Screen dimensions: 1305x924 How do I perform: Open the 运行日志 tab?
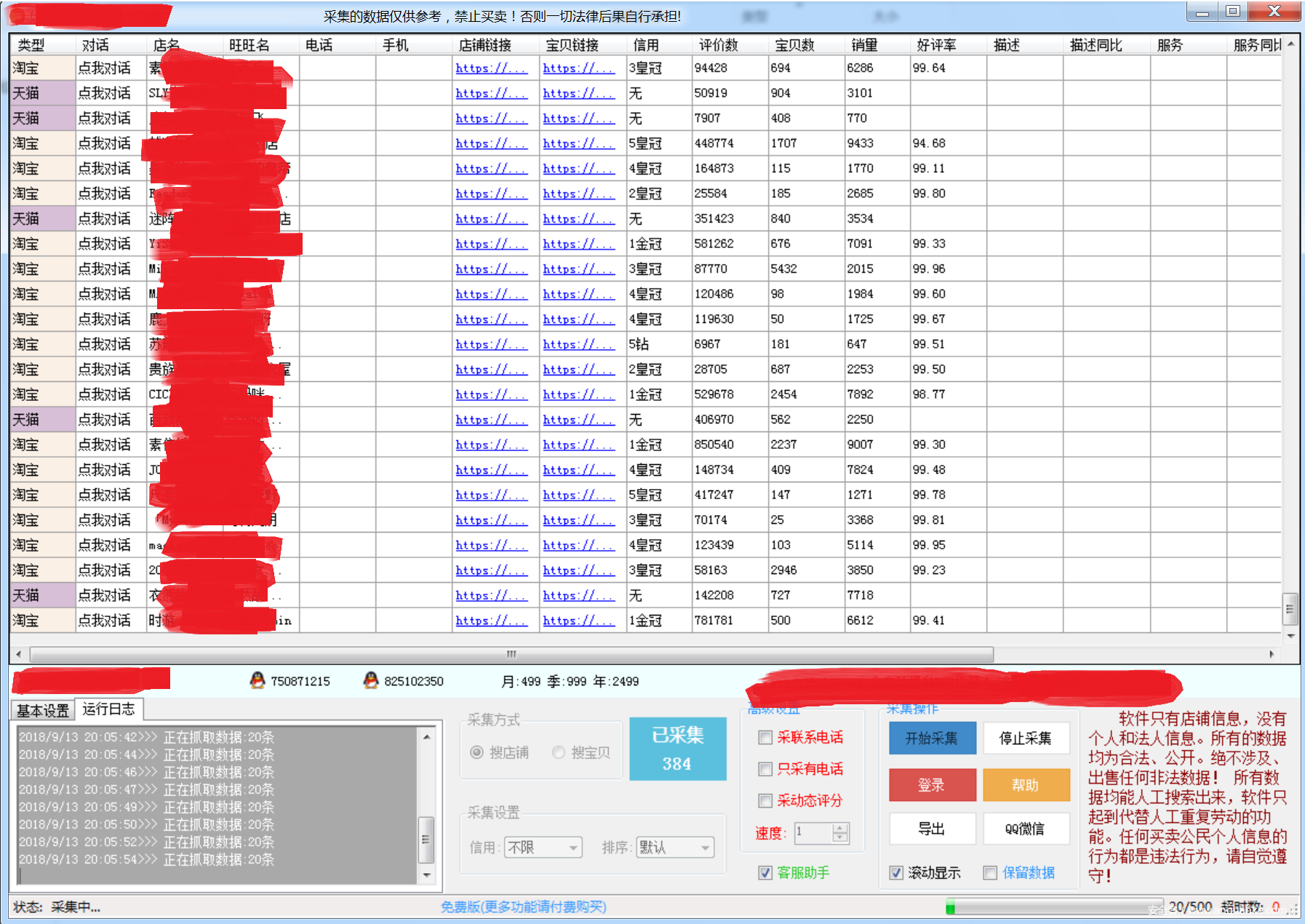click(108, 709)
